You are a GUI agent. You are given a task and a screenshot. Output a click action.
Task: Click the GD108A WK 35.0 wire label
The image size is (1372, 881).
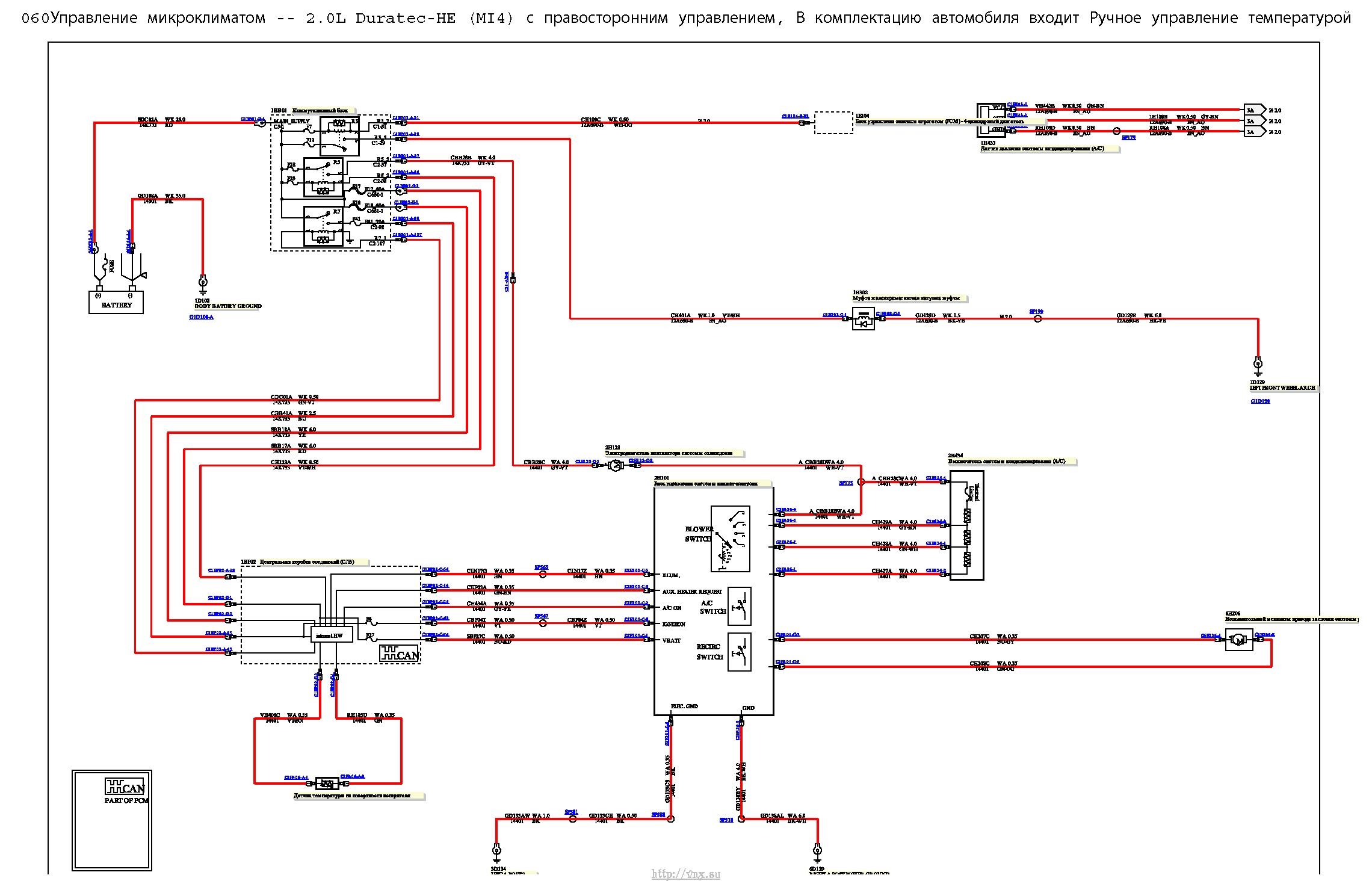(161, 196)
